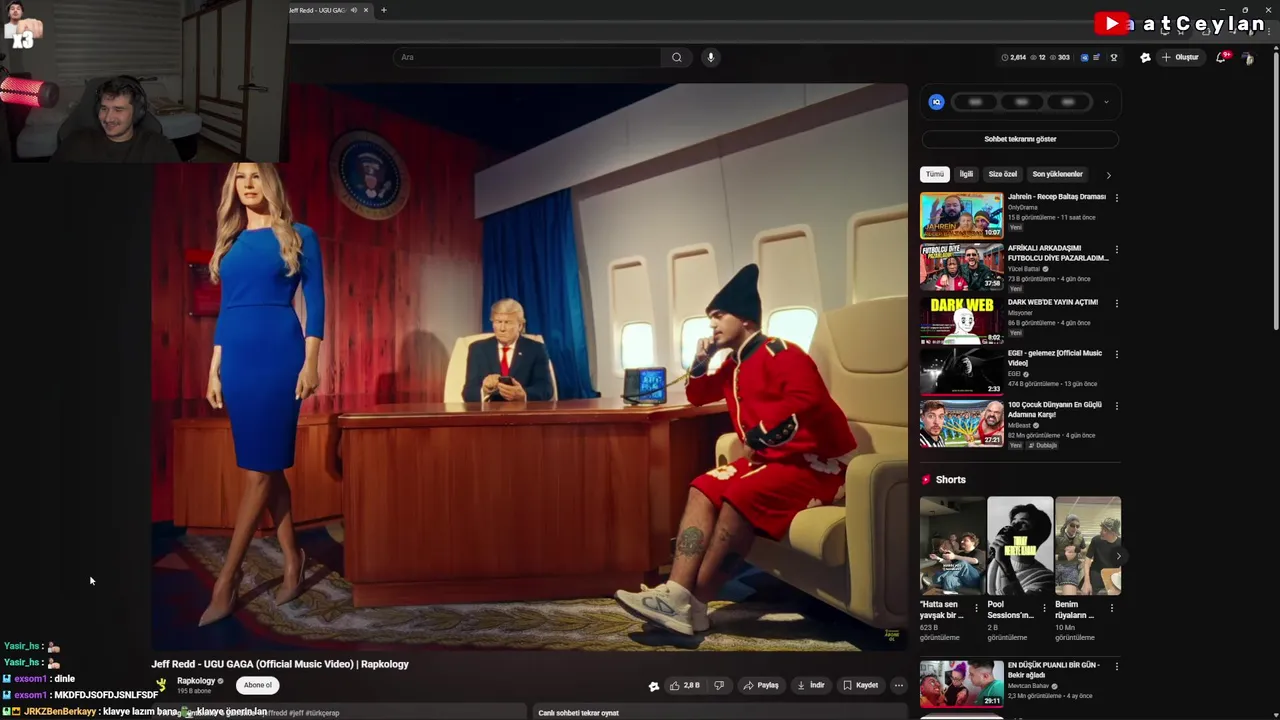Click the list icon beside IQ in stats bar
This screenshot has width=1280, height=720.
[x=1097, y=57]
